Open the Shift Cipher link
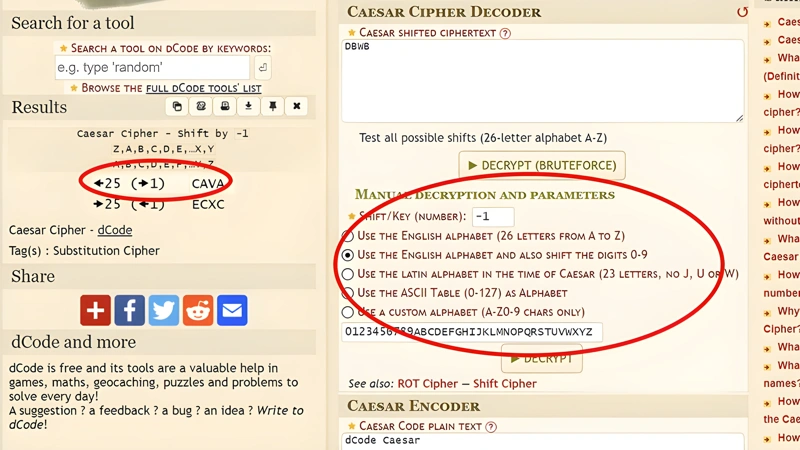Viewport: 800px width, 450px height. (505, 384)
